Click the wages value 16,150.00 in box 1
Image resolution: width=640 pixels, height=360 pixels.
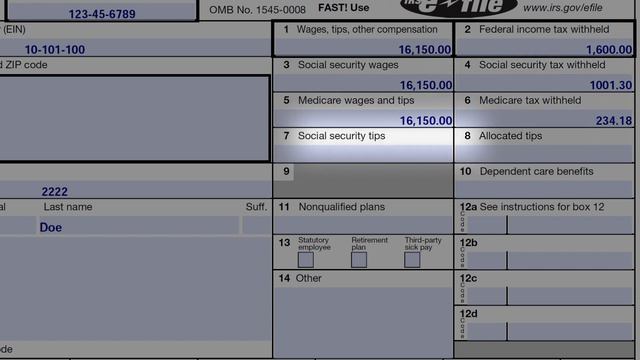click(x=424, y=50)
